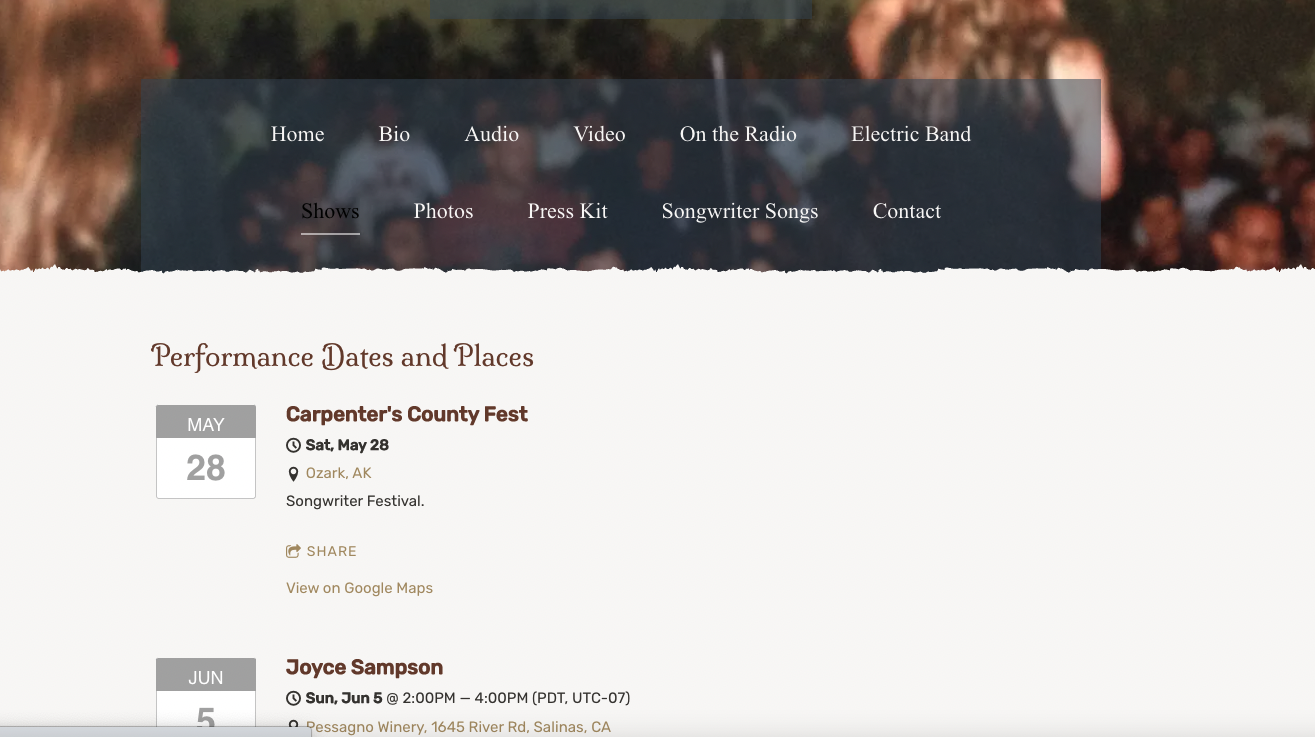Visit the On the Radio page

738,134
